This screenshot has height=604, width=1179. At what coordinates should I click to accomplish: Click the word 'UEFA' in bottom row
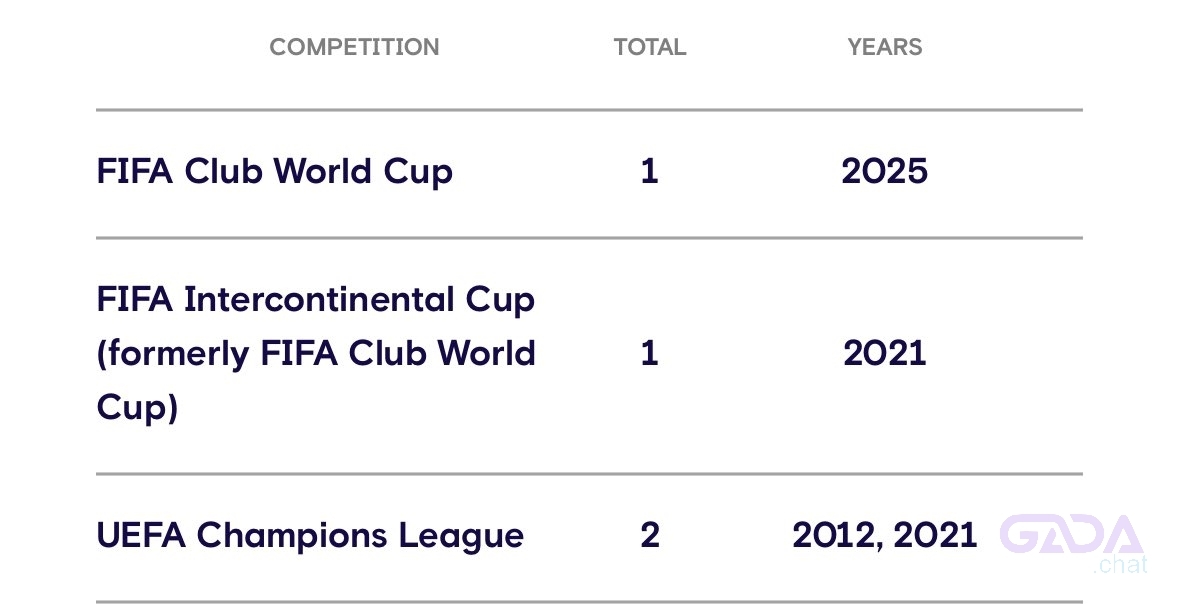(x=141, y=535)
